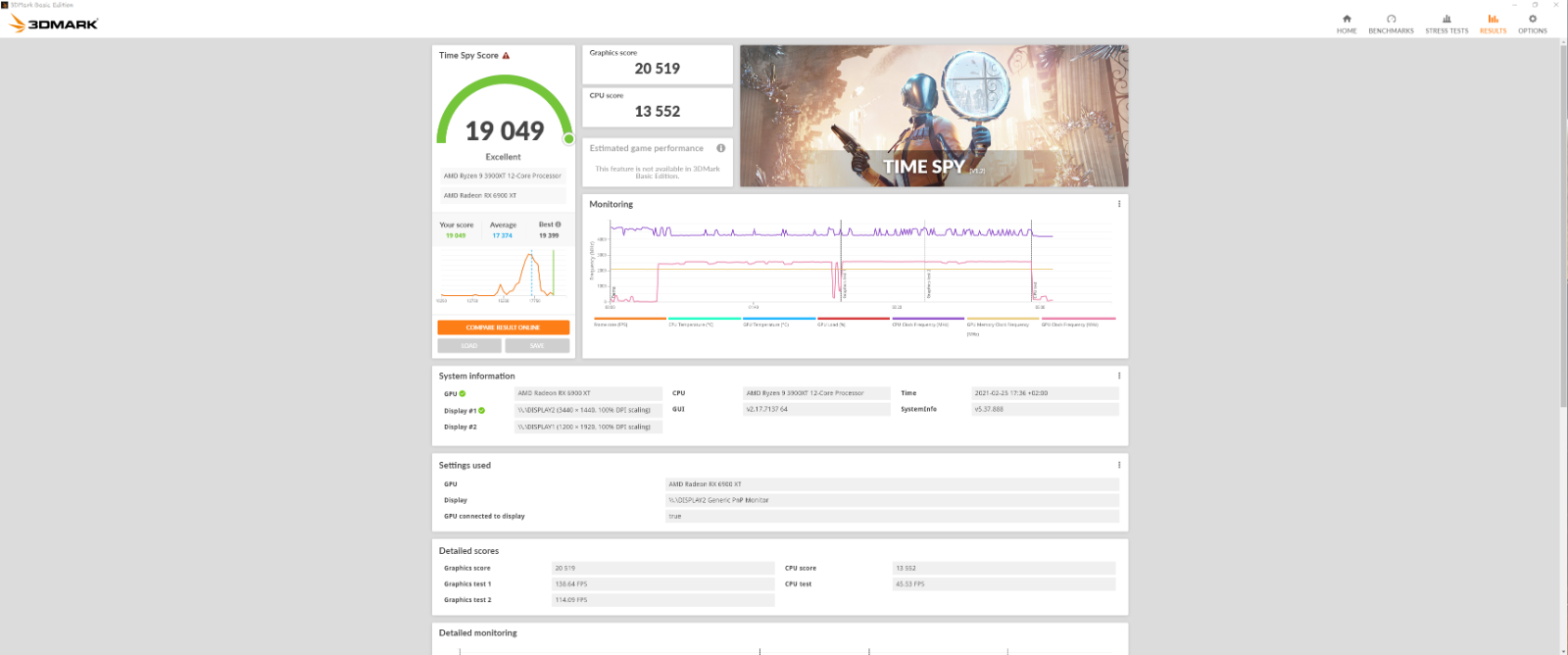Click the Time Spy banner image
Viewport: 1568px width, 655px height.
pyautogui.click(x=934, y=116)
